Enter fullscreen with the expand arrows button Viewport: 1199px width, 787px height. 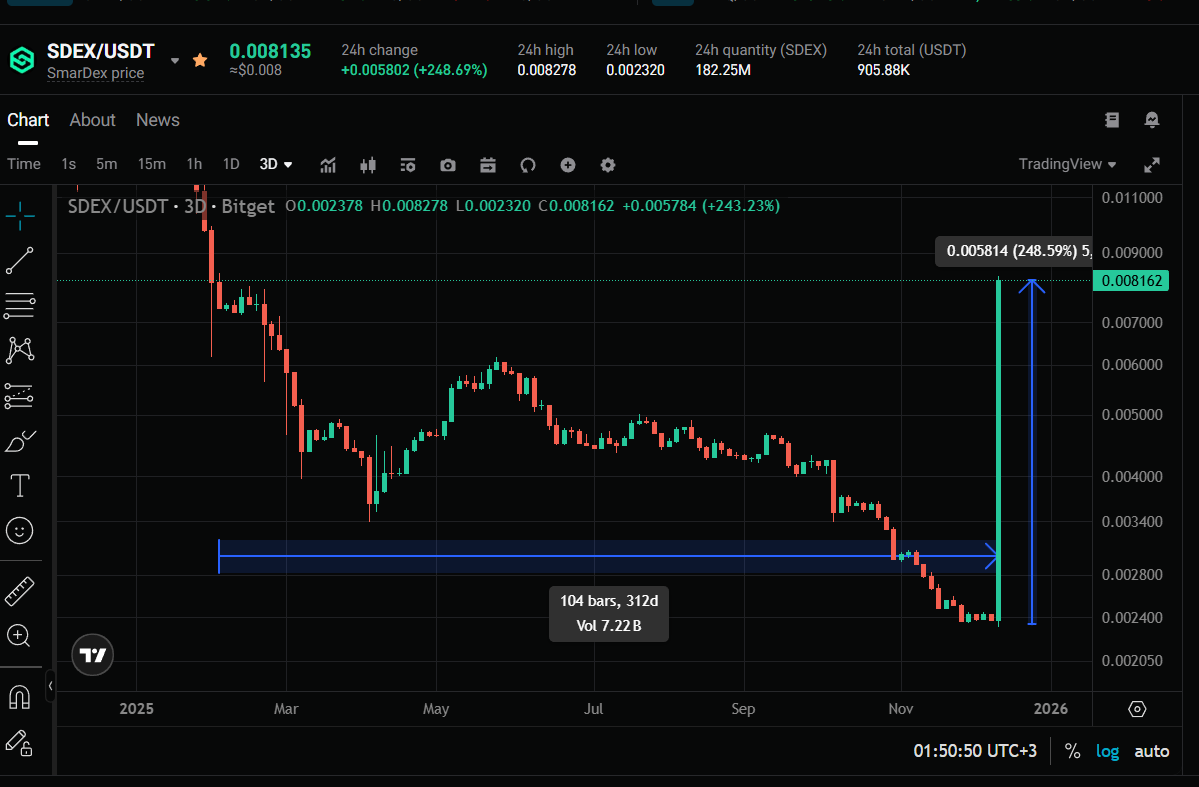click(x=1152, y=164)
